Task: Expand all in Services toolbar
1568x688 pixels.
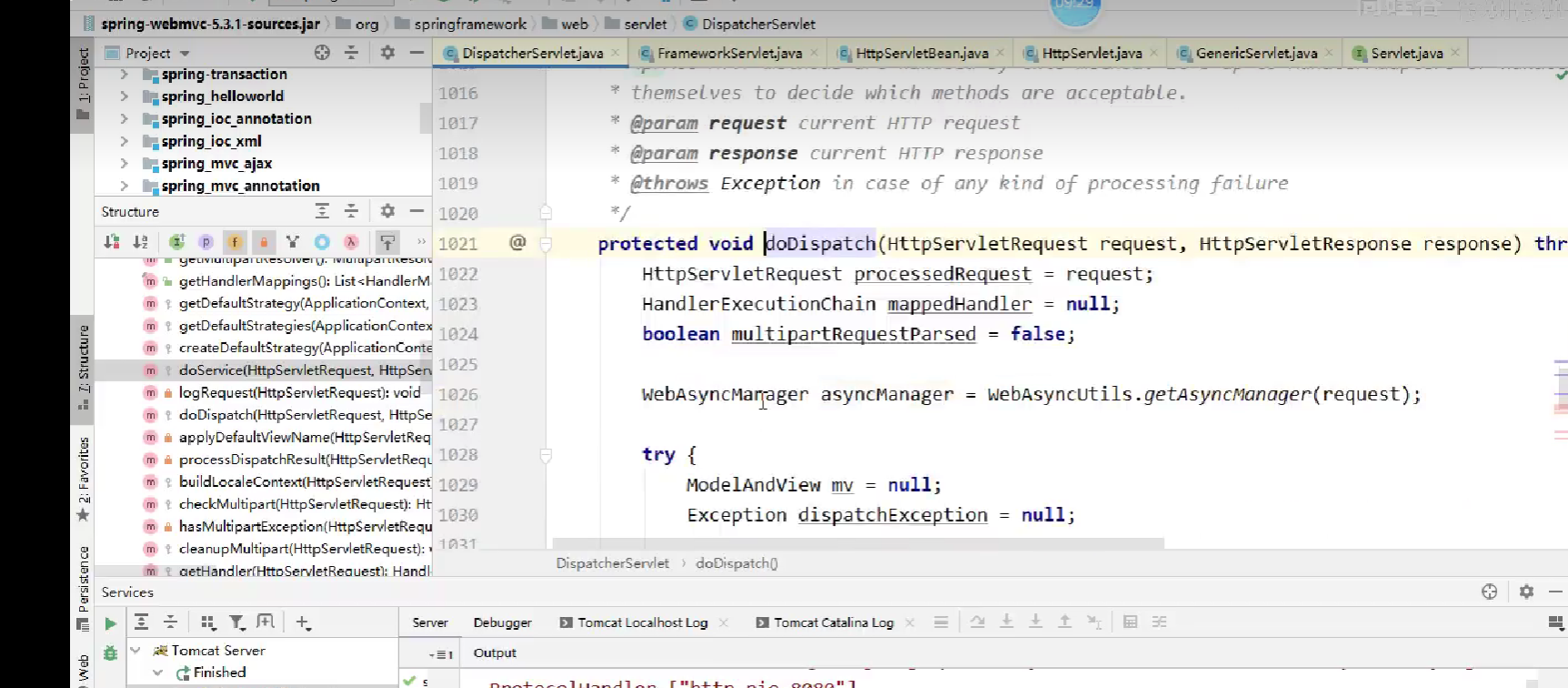Action: point(141,622)
